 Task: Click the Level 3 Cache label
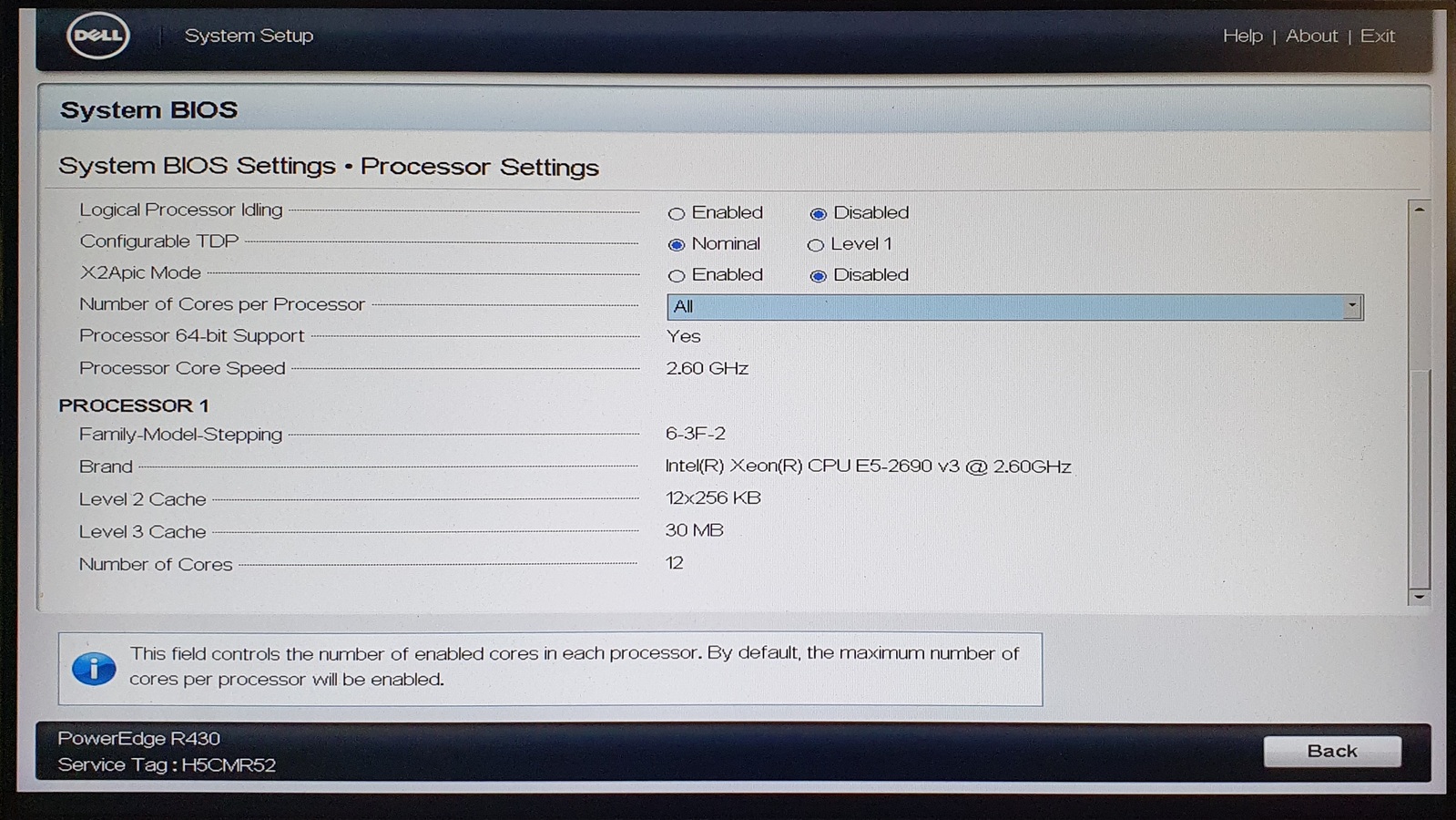(x=143, y=532)
